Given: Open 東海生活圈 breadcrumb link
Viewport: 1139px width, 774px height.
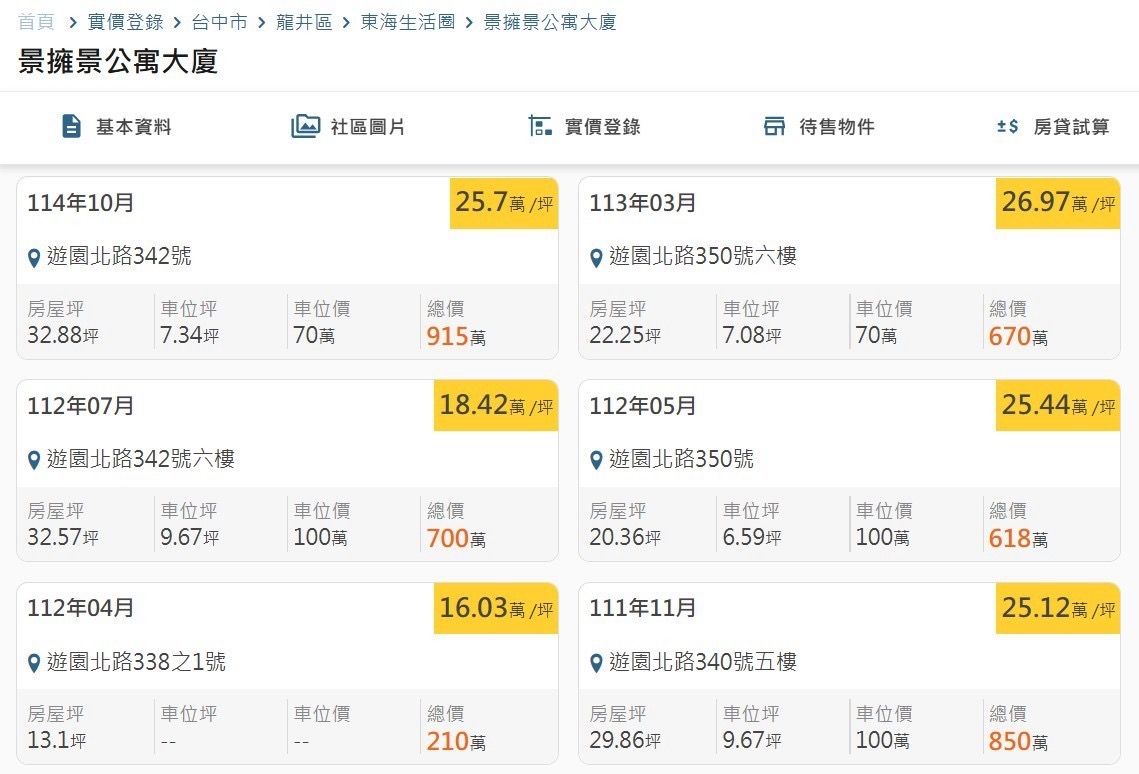Looking at the screenshot, I should point(408,22).
